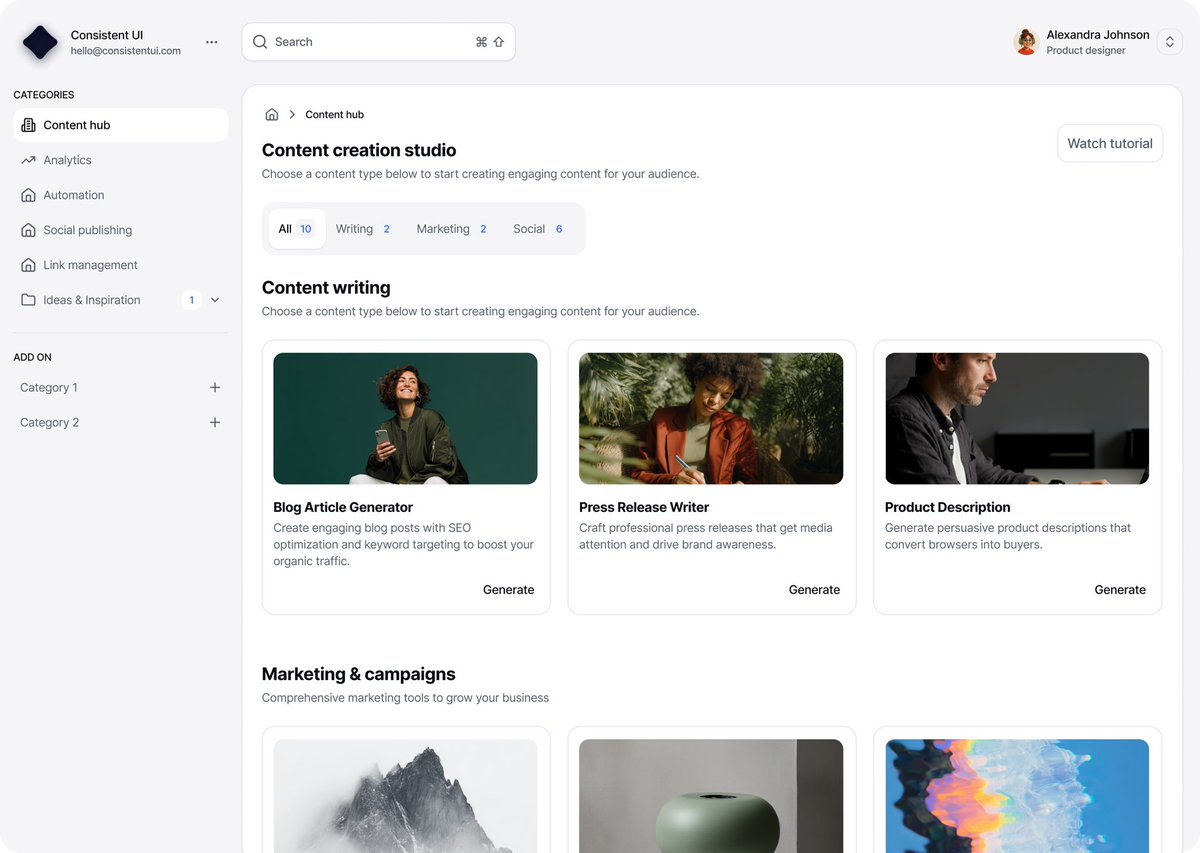Open Link management in sidebar
The image size is (1200, 853).
click(121, 265)
